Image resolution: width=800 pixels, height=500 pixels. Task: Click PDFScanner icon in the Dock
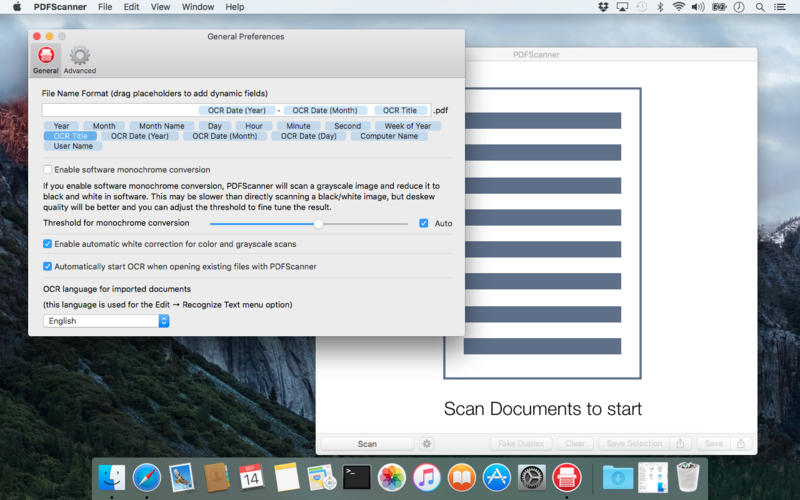[566, 478]
